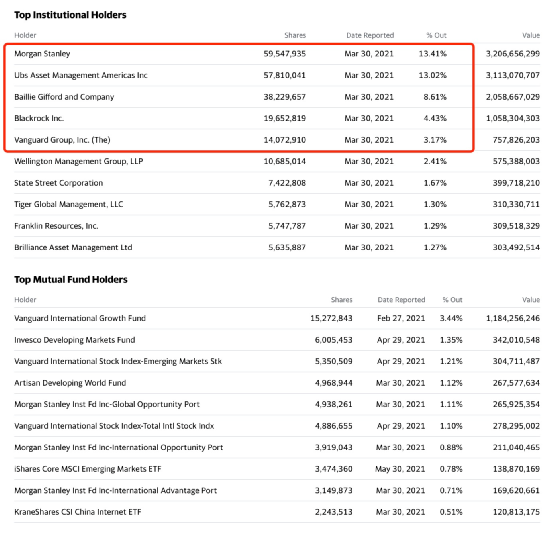Image resolution: width=554 pixels, height=535 pixels.
Task: Open KraneShares CSI China Internet ETF
Action: (78, 512)
